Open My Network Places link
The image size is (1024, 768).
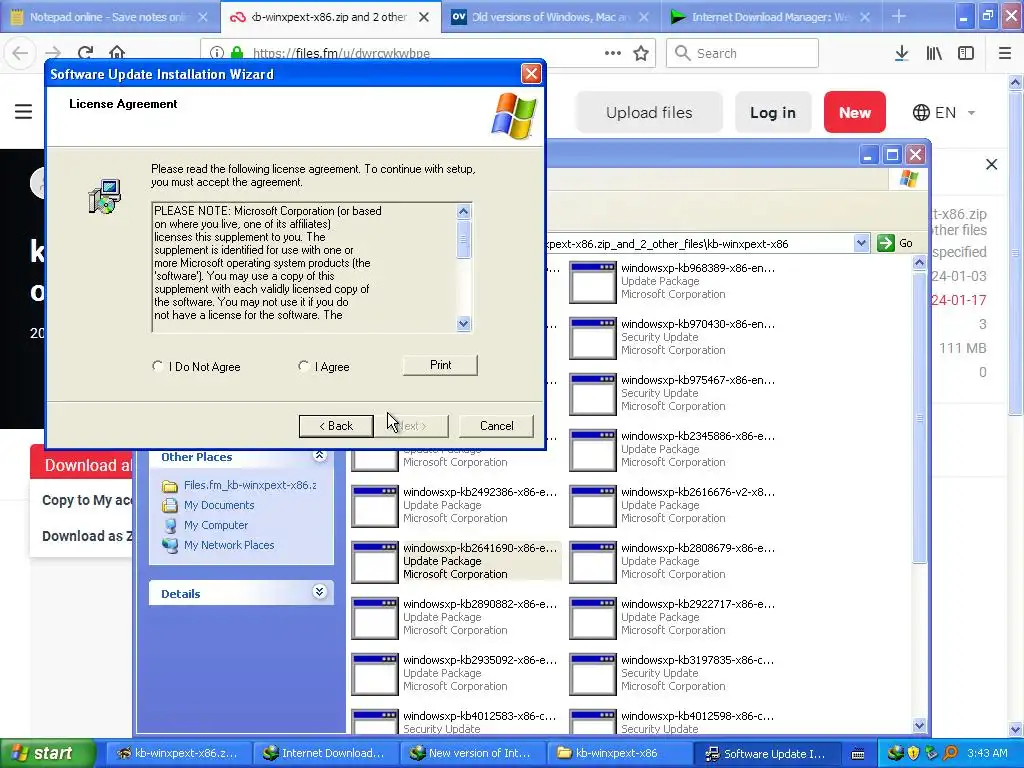(x=229, y=545)
